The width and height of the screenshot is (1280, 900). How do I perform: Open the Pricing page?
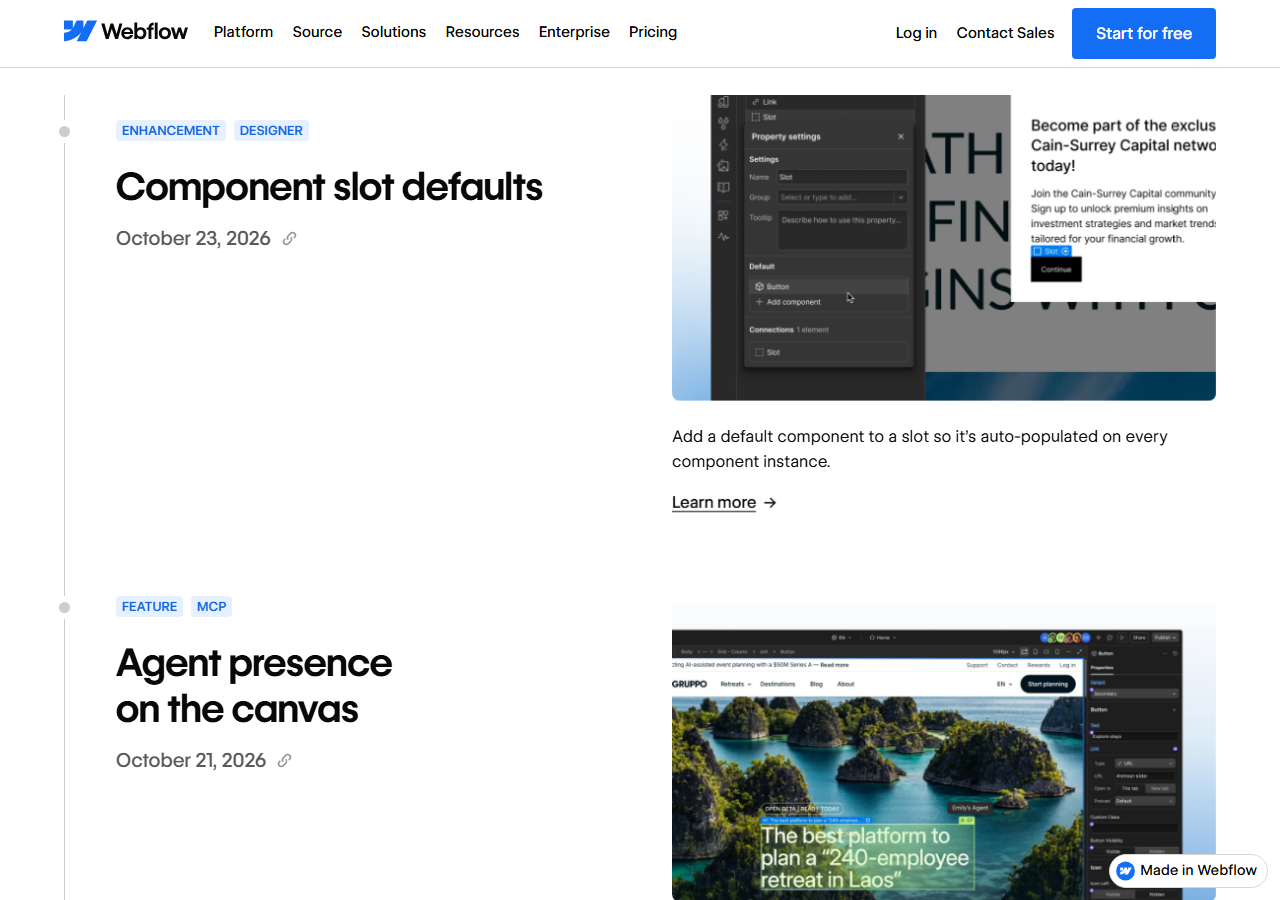(x=653, y=32)
